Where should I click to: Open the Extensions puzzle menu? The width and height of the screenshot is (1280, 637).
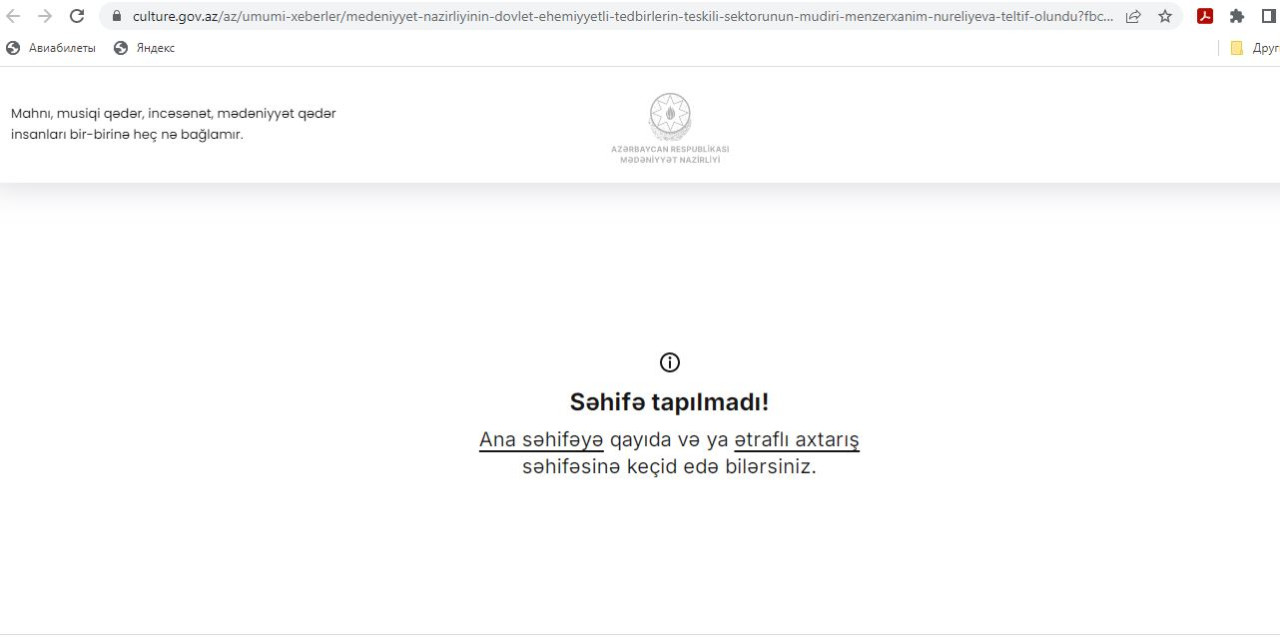coord(1237,16)
